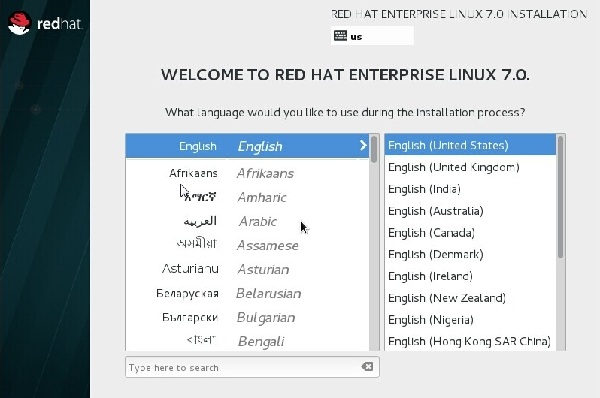The image size is (600, 398).
Task: Select Amharic in the language list
Action: pyautogui.click(x=247, y=197)
